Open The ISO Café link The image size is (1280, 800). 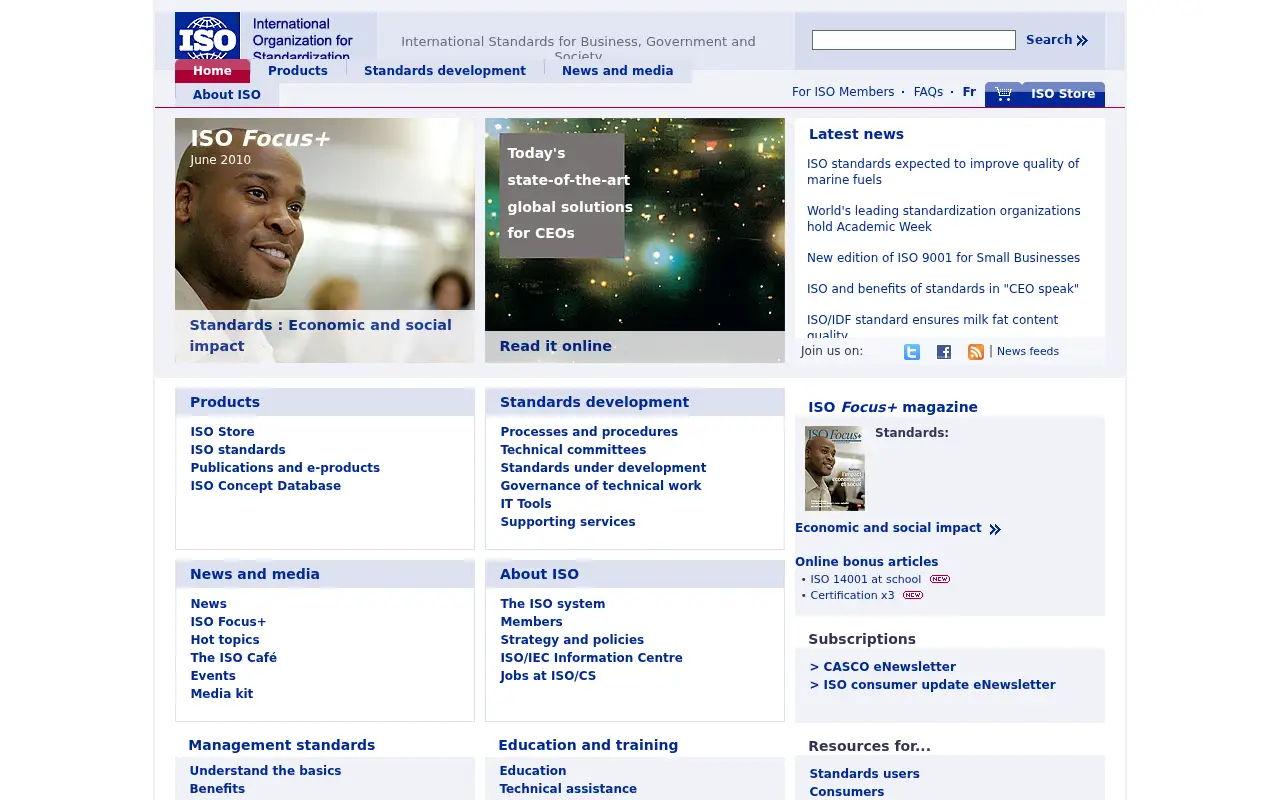[234, 658]
